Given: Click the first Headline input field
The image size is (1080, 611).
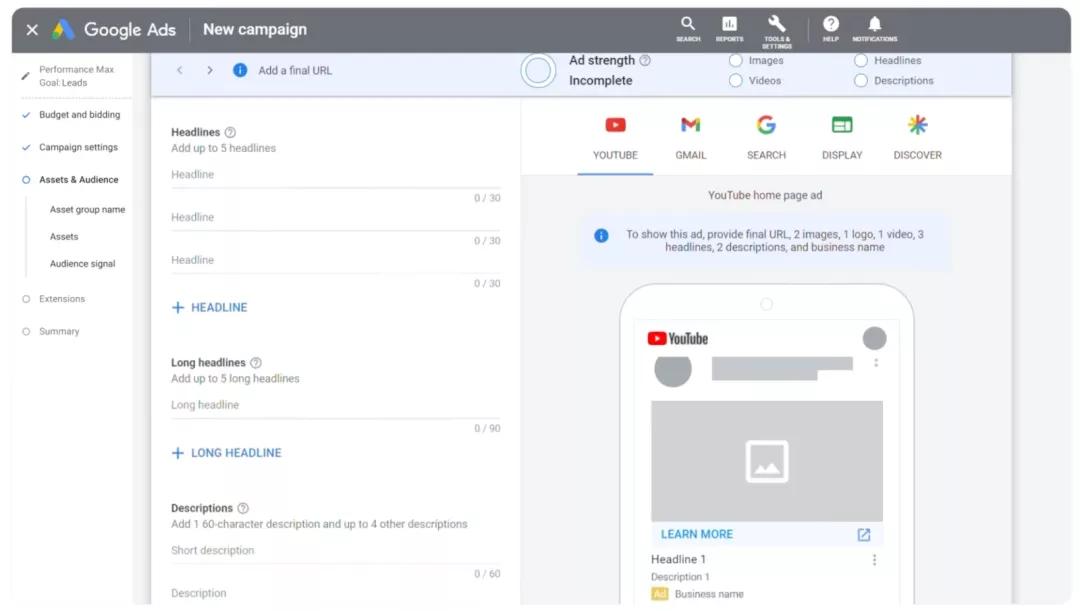Looking at the screenshot, I should click(x=335, y=175).
